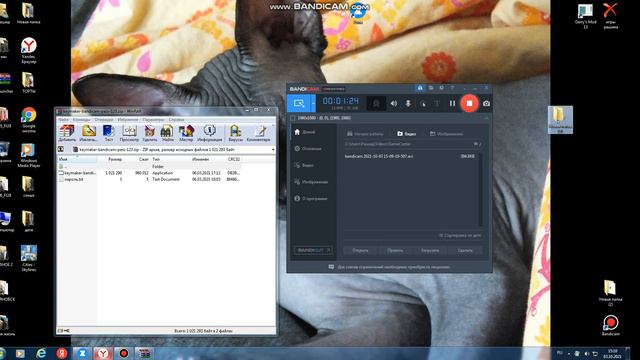Click the Открыть button in Bandicam
640x360 pixels.
360,250
